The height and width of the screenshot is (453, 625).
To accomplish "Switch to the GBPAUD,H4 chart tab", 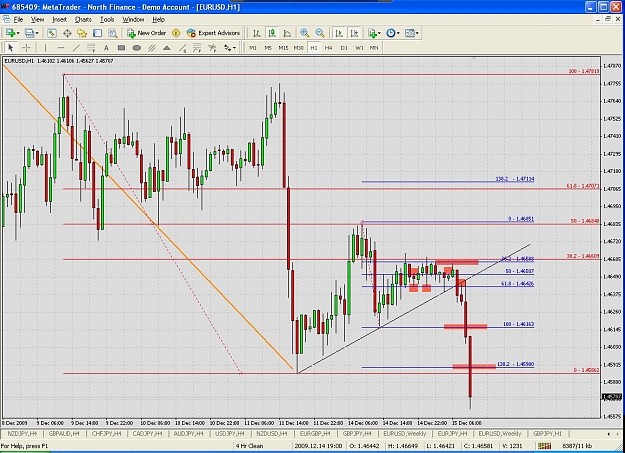I will [x=64, y=433].
